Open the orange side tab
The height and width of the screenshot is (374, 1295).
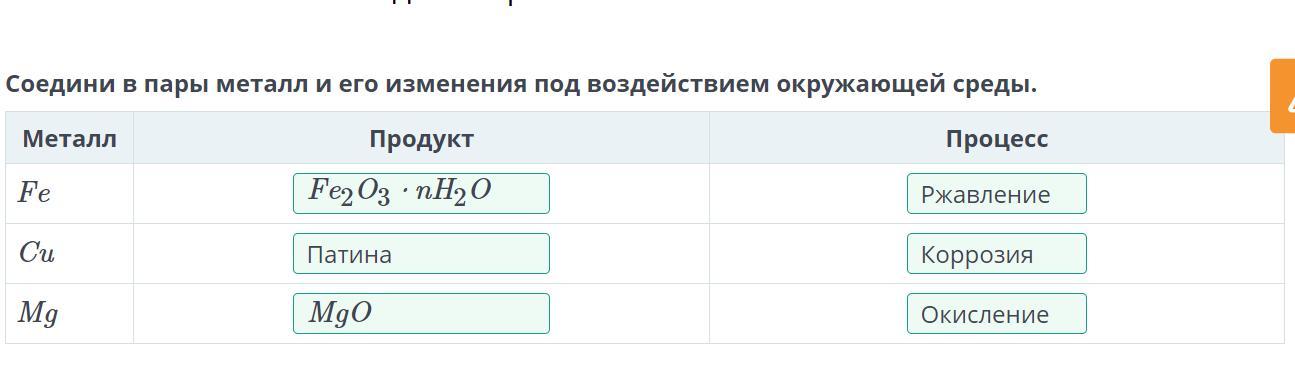pyautogui.click(x=1283, y=96)
